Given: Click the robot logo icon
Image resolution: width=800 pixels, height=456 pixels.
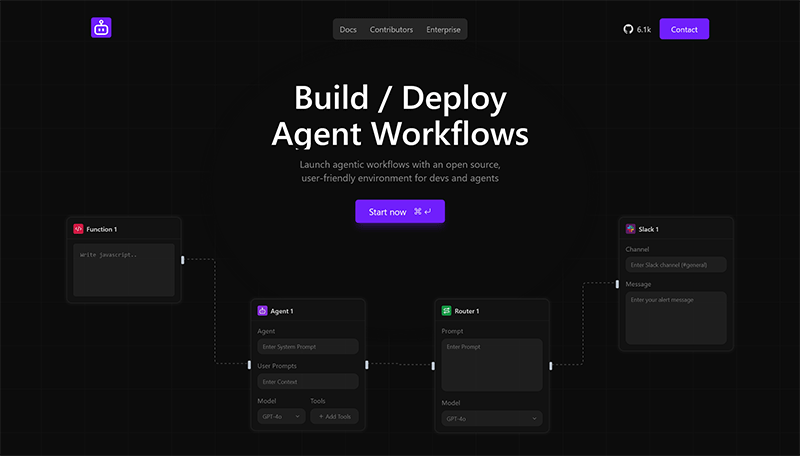Looking at the screenshot, I should 101,29.
